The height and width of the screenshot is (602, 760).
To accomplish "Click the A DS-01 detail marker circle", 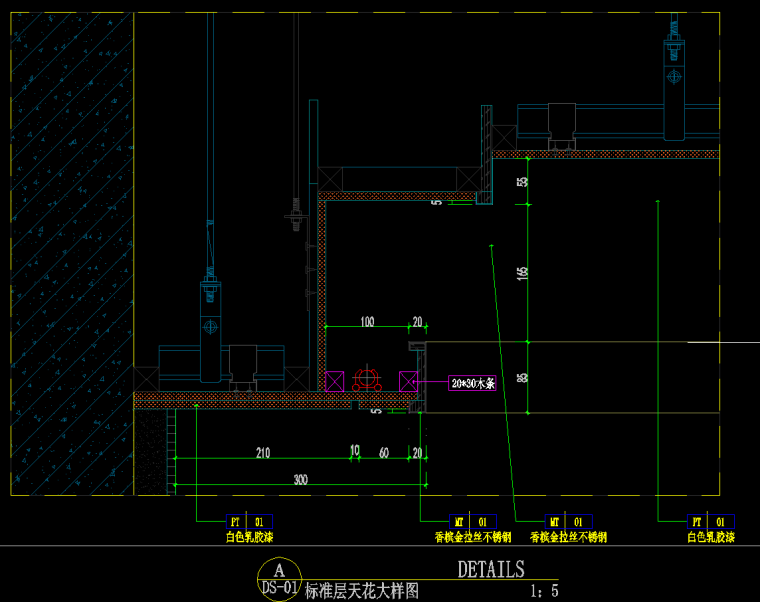I will pyautogui.click(x=279, y=577).
